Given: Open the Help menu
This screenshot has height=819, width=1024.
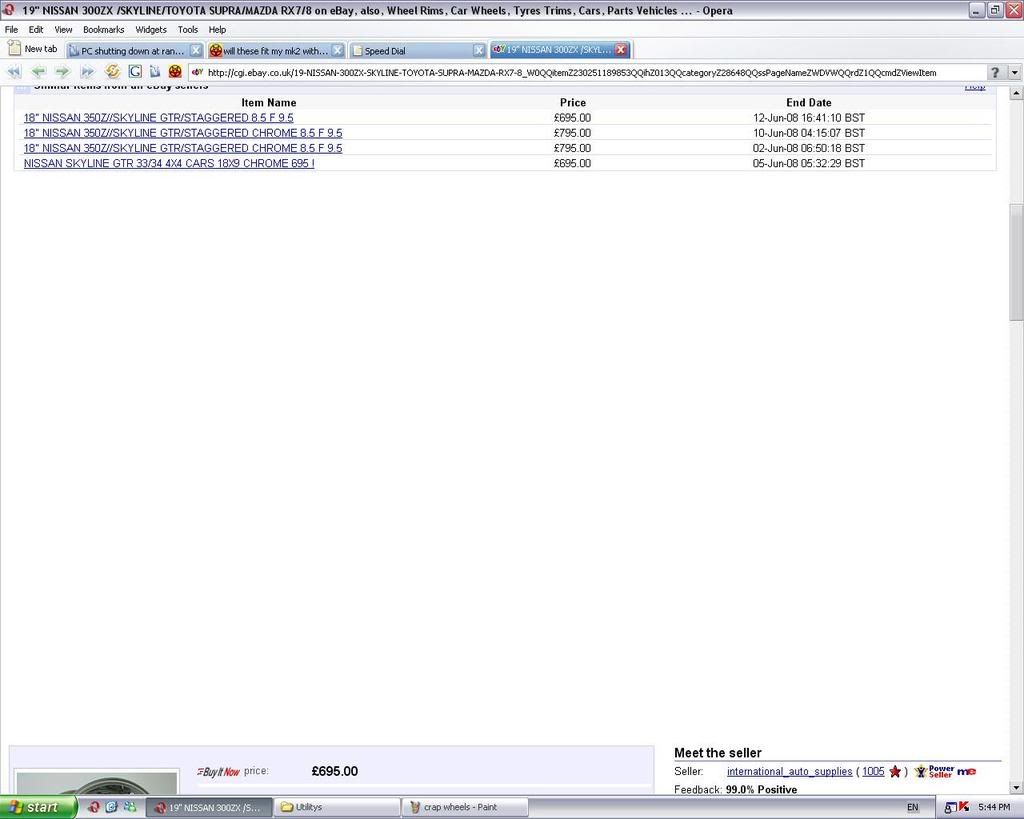Looking at the screenshot, I should pos(217,29).
